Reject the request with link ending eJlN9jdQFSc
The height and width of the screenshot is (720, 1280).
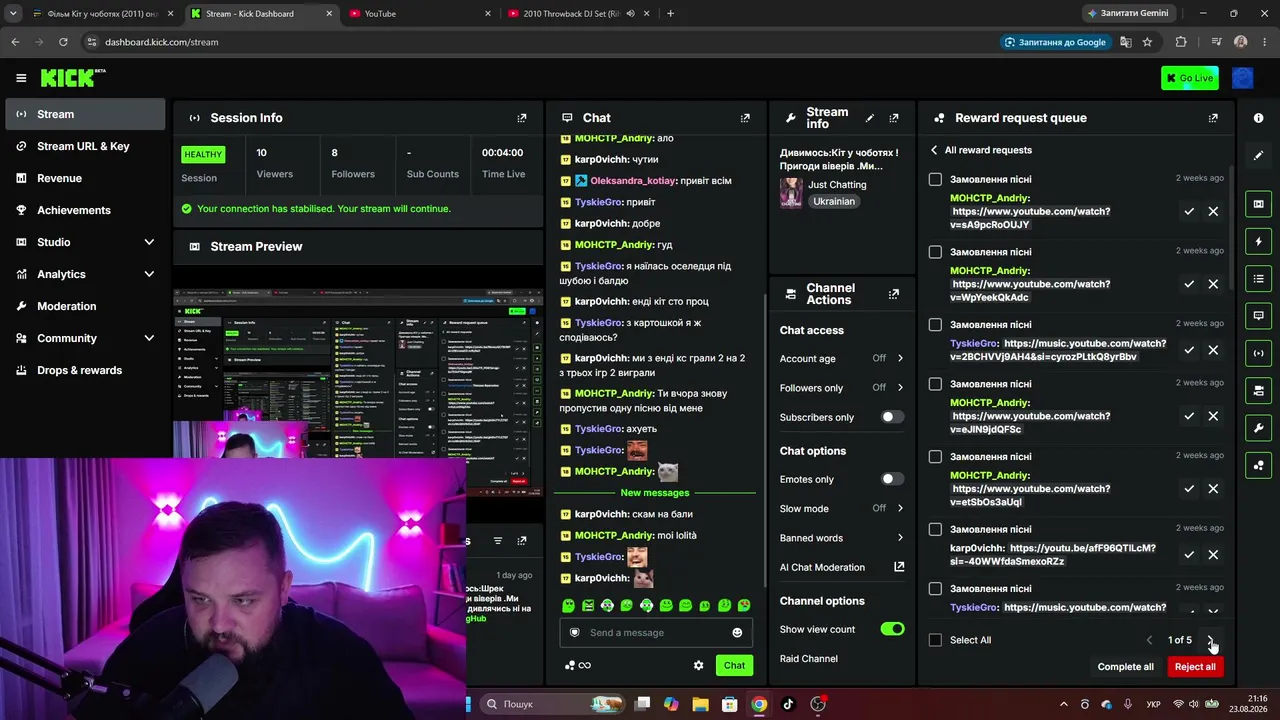[1213, 416]
